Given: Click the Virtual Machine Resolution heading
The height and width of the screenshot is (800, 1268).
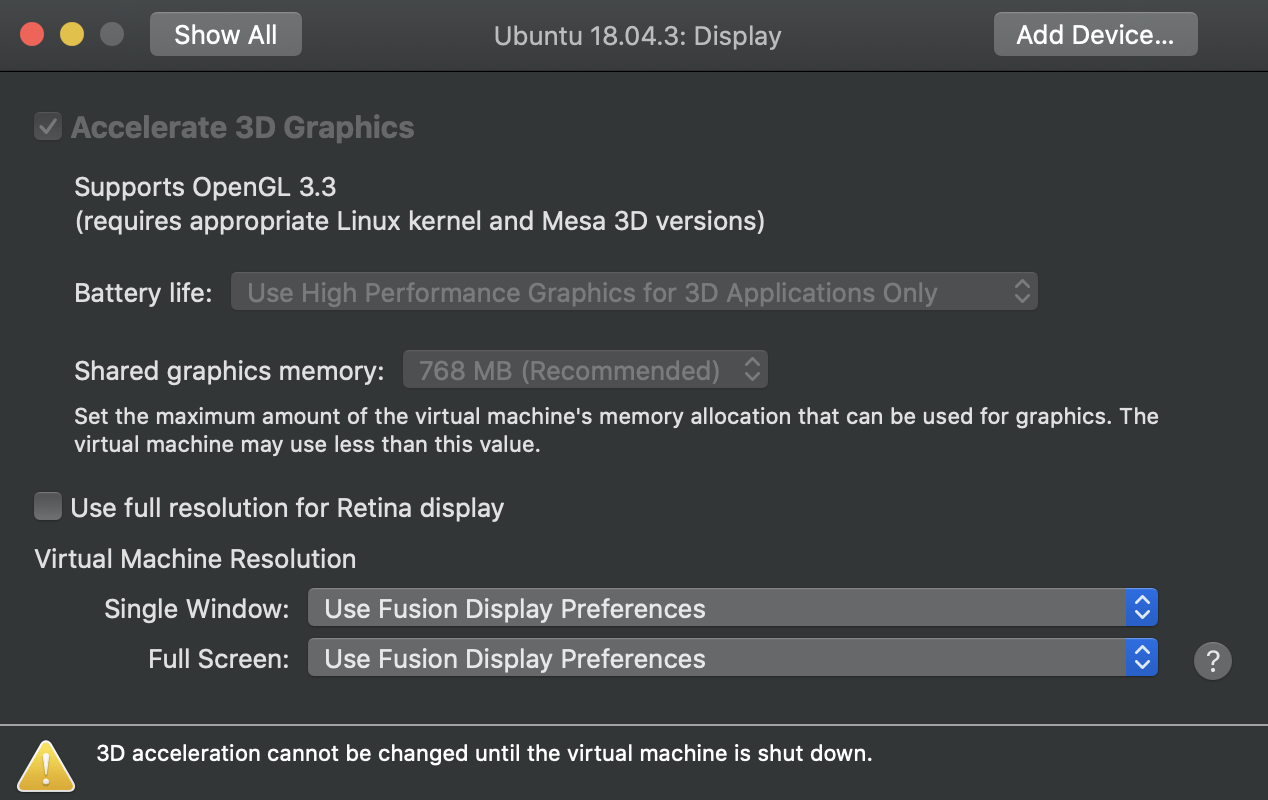Looking at the screenshot, I should (195, 559).
